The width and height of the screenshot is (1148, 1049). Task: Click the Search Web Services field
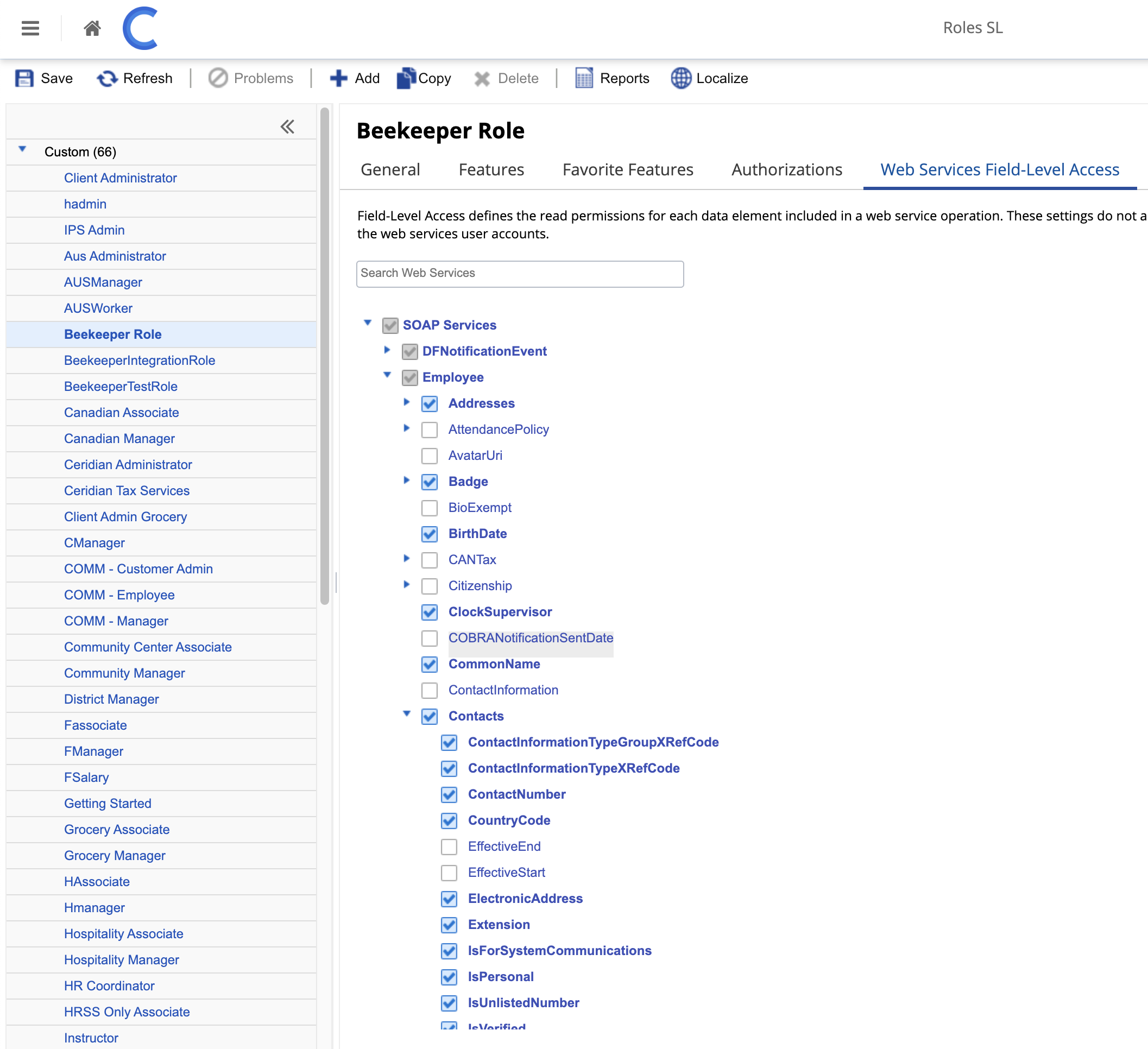click(x=519, y=274)
